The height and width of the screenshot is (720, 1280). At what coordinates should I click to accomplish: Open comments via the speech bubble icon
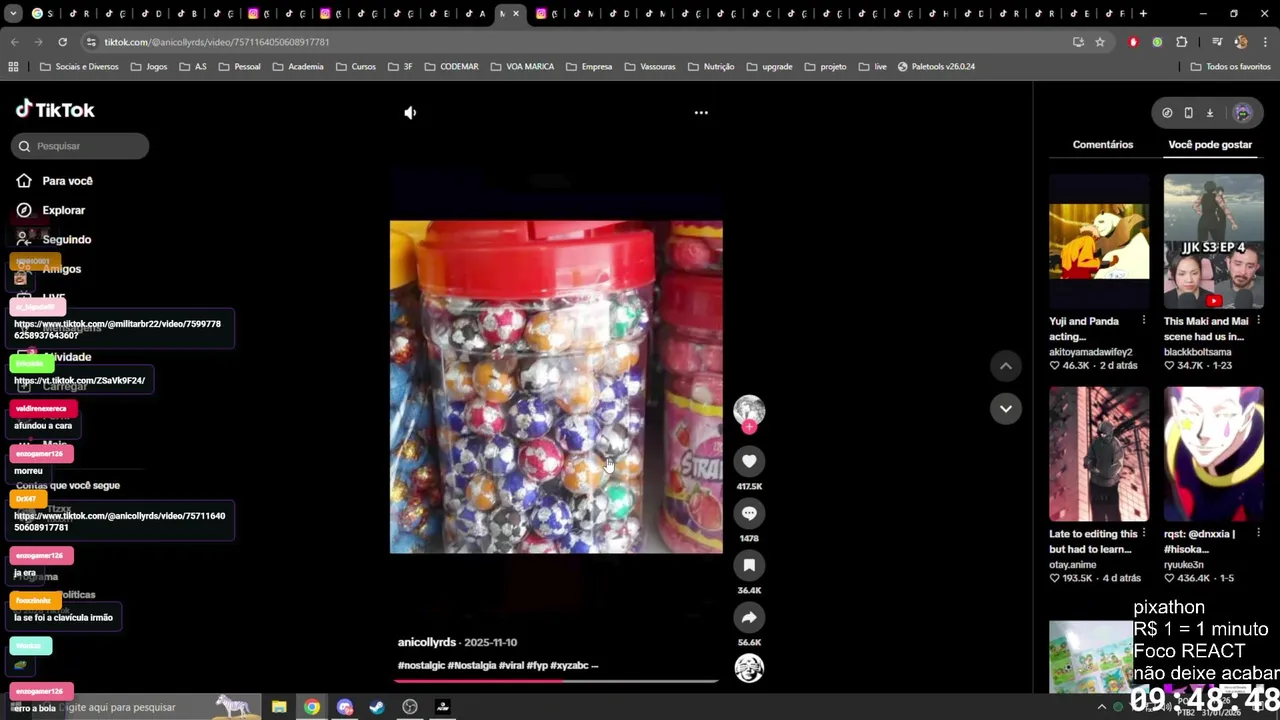[749, 513]
